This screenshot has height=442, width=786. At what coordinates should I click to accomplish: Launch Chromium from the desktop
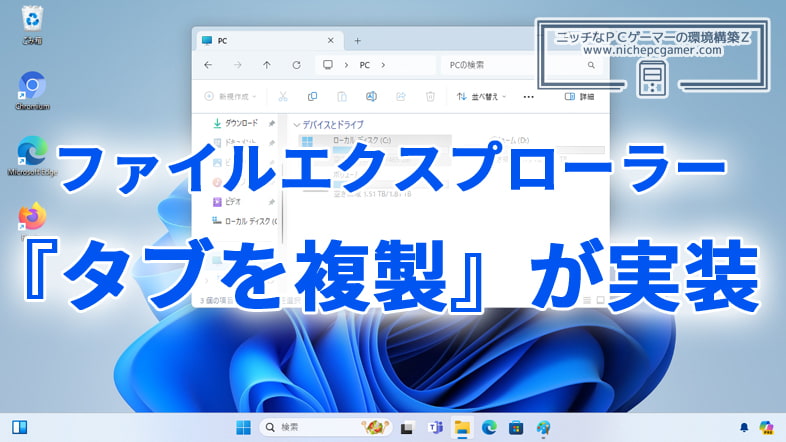tap(32, 91)
